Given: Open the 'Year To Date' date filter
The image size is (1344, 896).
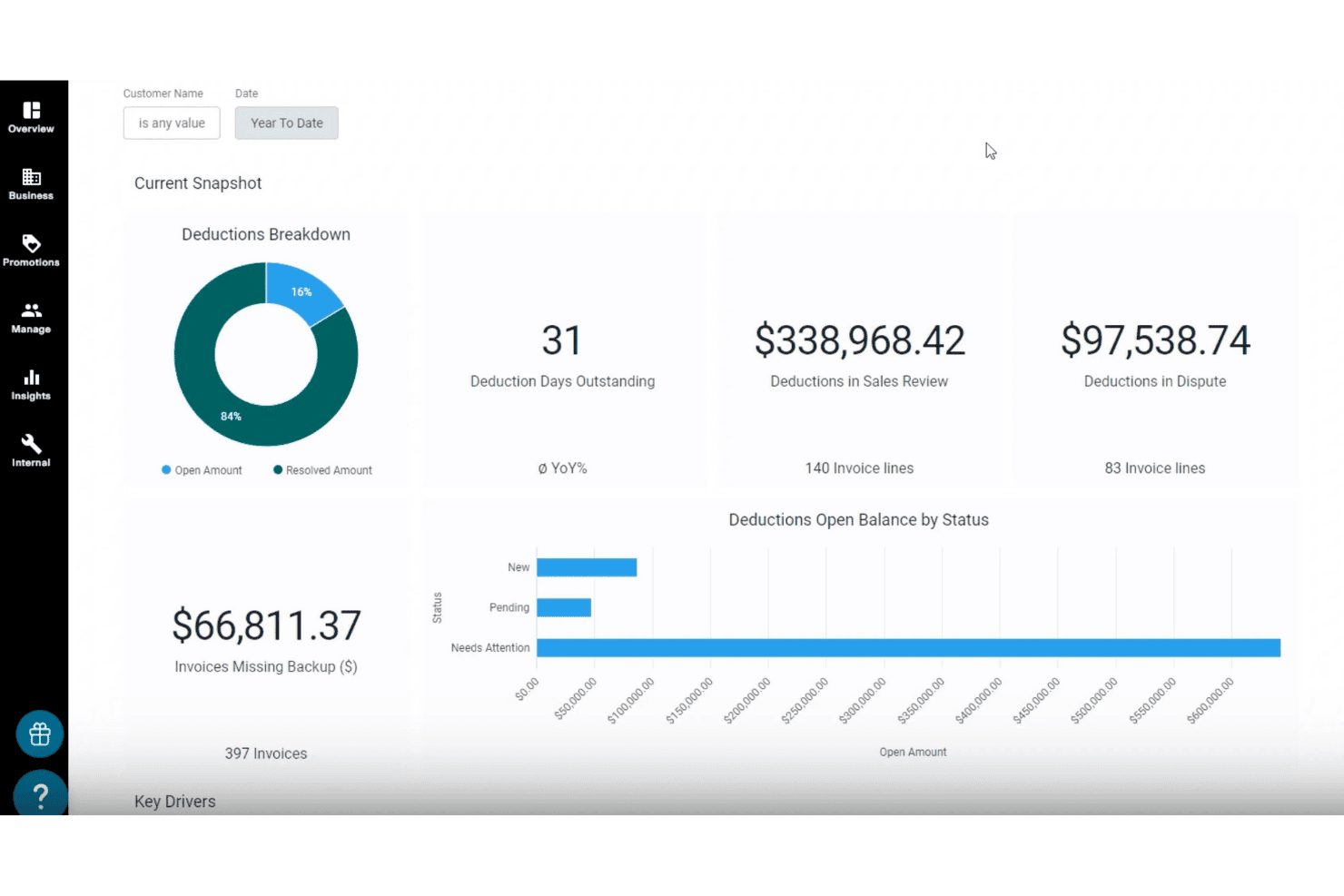Looking at the screenshot, I should click(x=287, y=123).
